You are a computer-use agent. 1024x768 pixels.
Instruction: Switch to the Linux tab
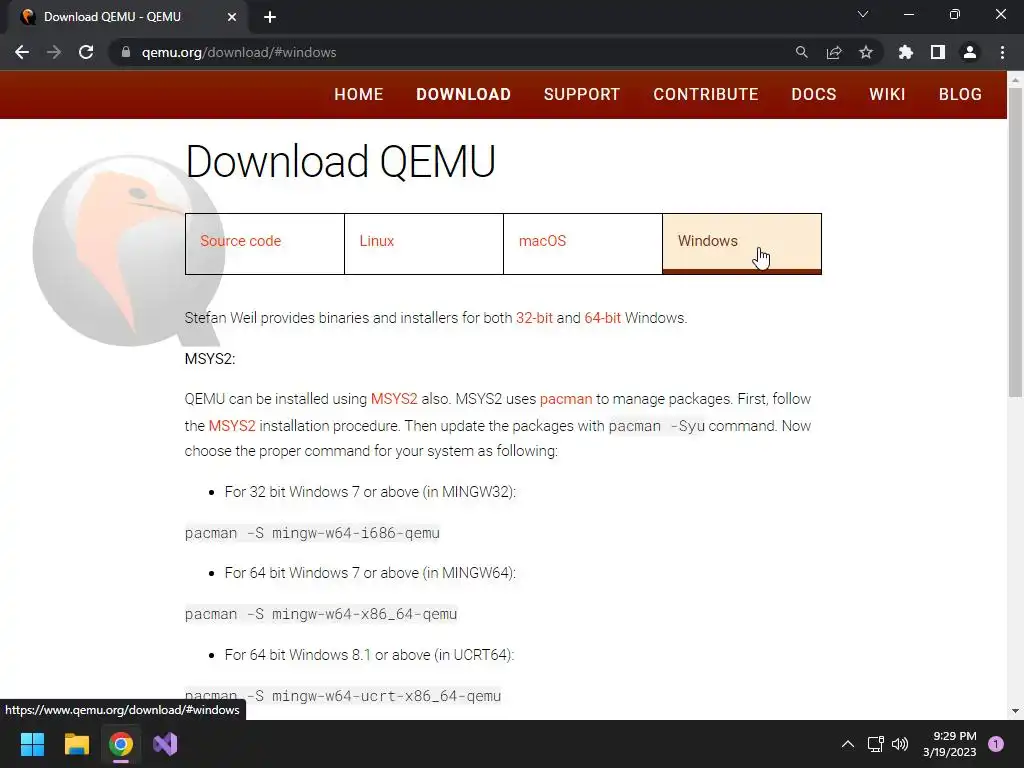pyautogui.click(x=424, y=244)
